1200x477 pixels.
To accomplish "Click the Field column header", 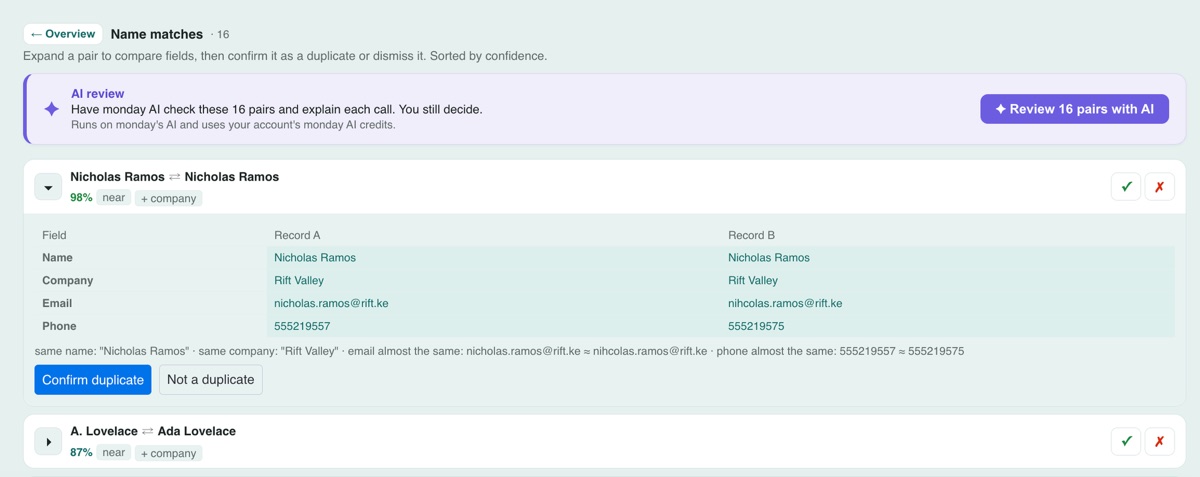I will click(x=54, y=235).
